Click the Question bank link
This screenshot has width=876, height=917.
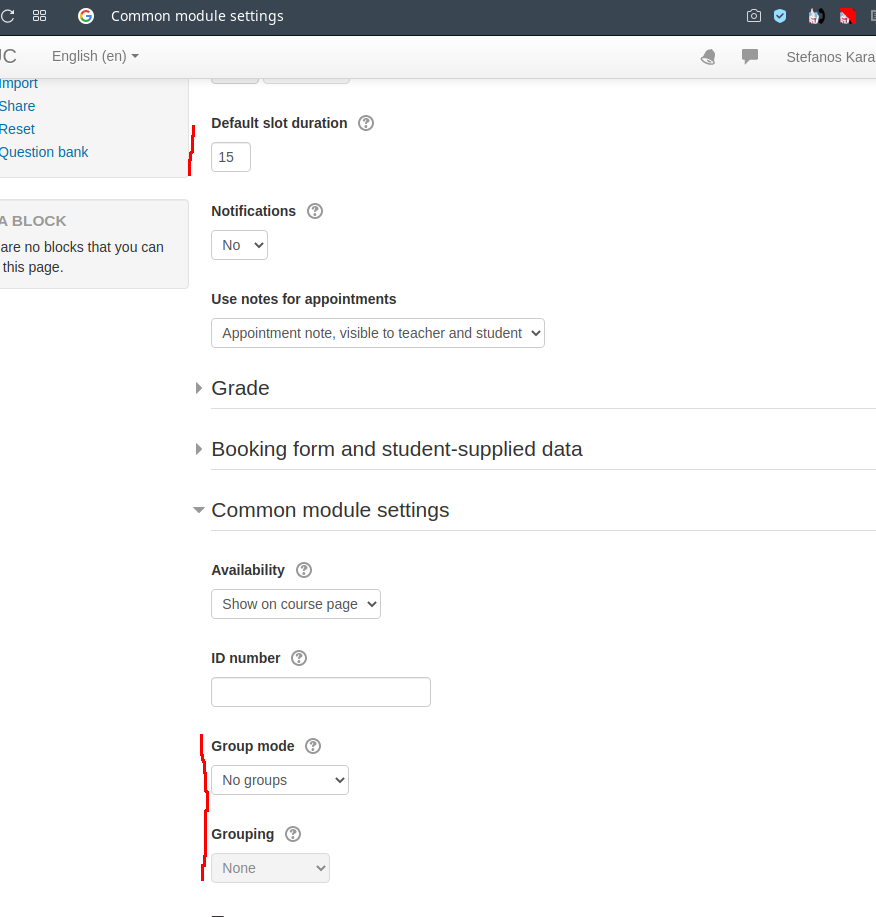pos(44,152)
